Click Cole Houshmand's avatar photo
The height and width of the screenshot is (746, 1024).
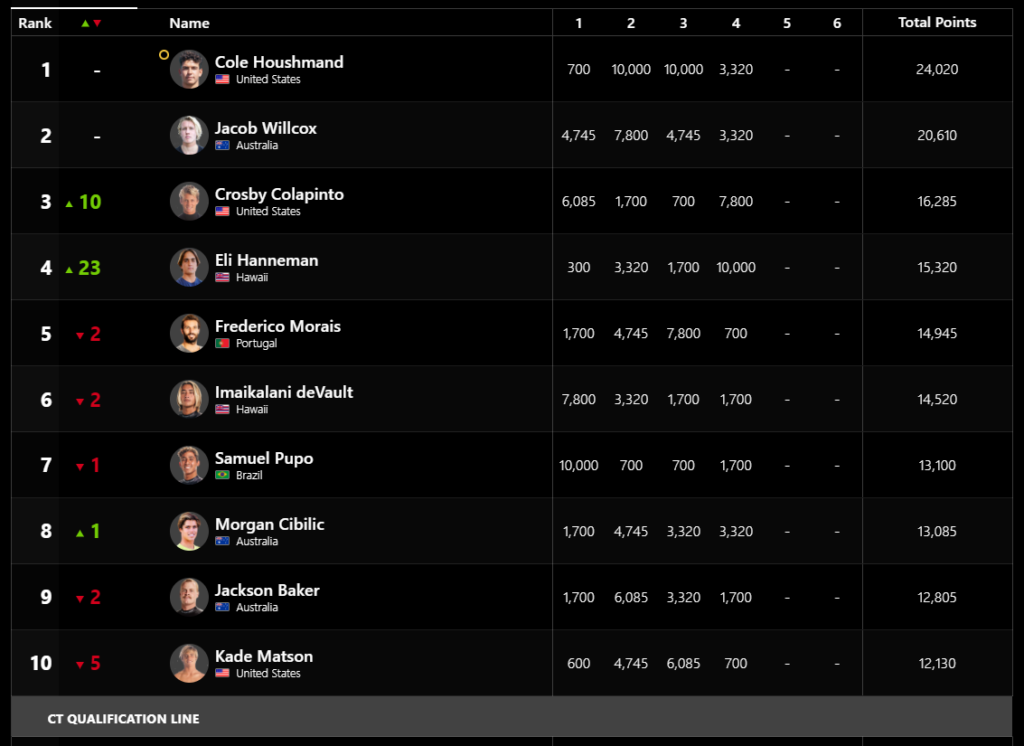click(189, 69)
